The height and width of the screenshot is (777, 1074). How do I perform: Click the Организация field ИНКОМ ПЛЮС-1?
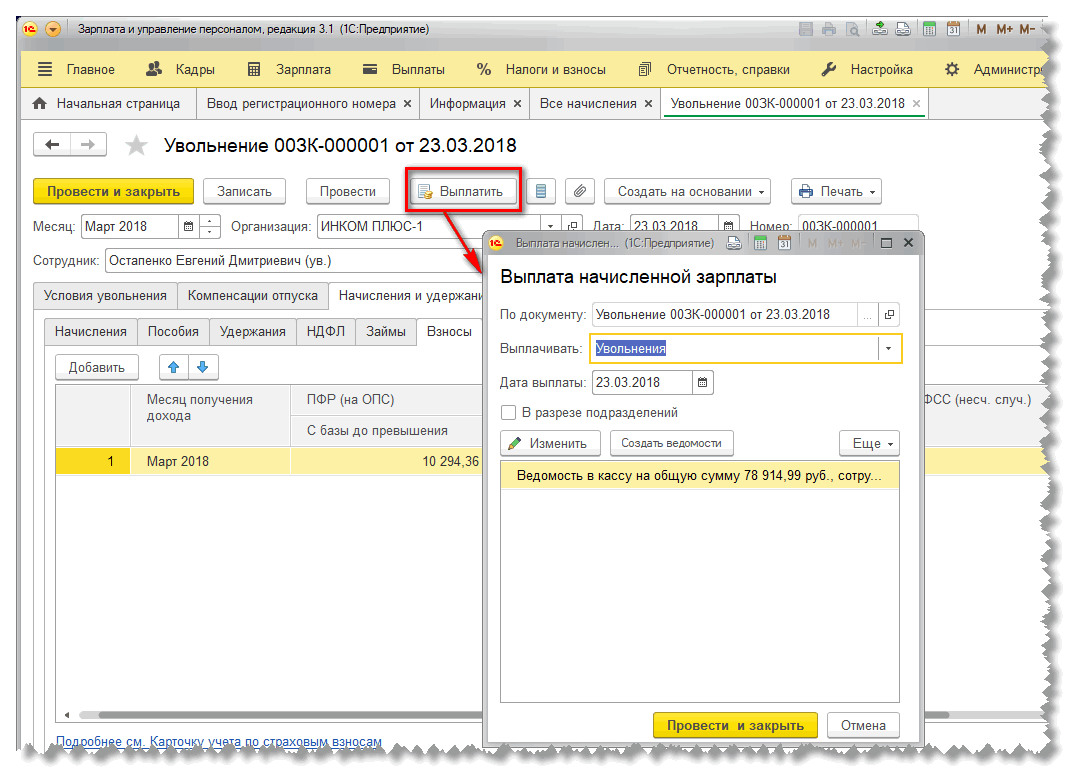pyautogui.click(x=429, y=226)
